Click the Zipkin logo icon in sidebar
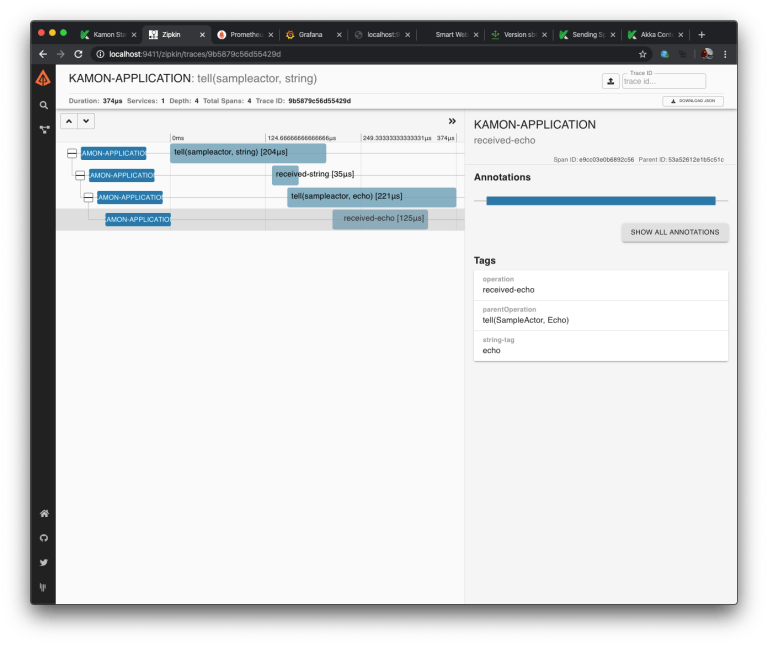The width and height of the screenshot is (768, 645). tap(43, 78)
